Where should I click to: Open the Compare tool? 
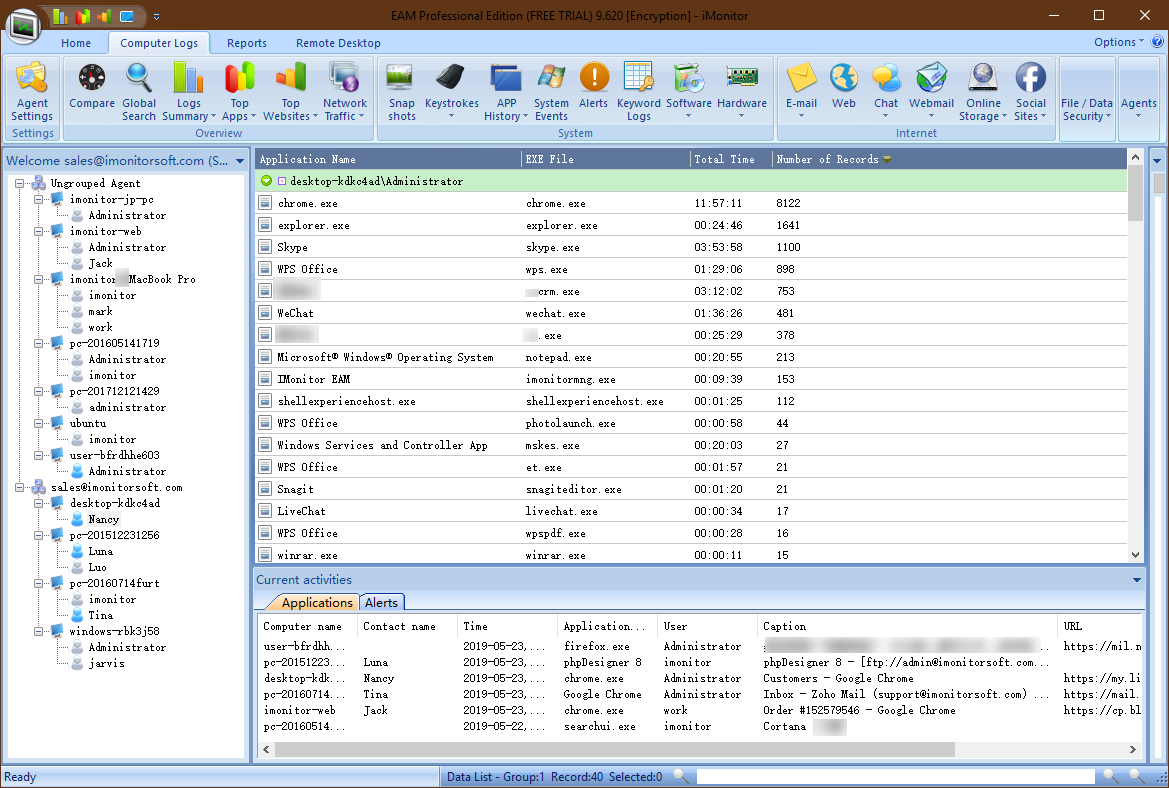[x=92, y=86]
